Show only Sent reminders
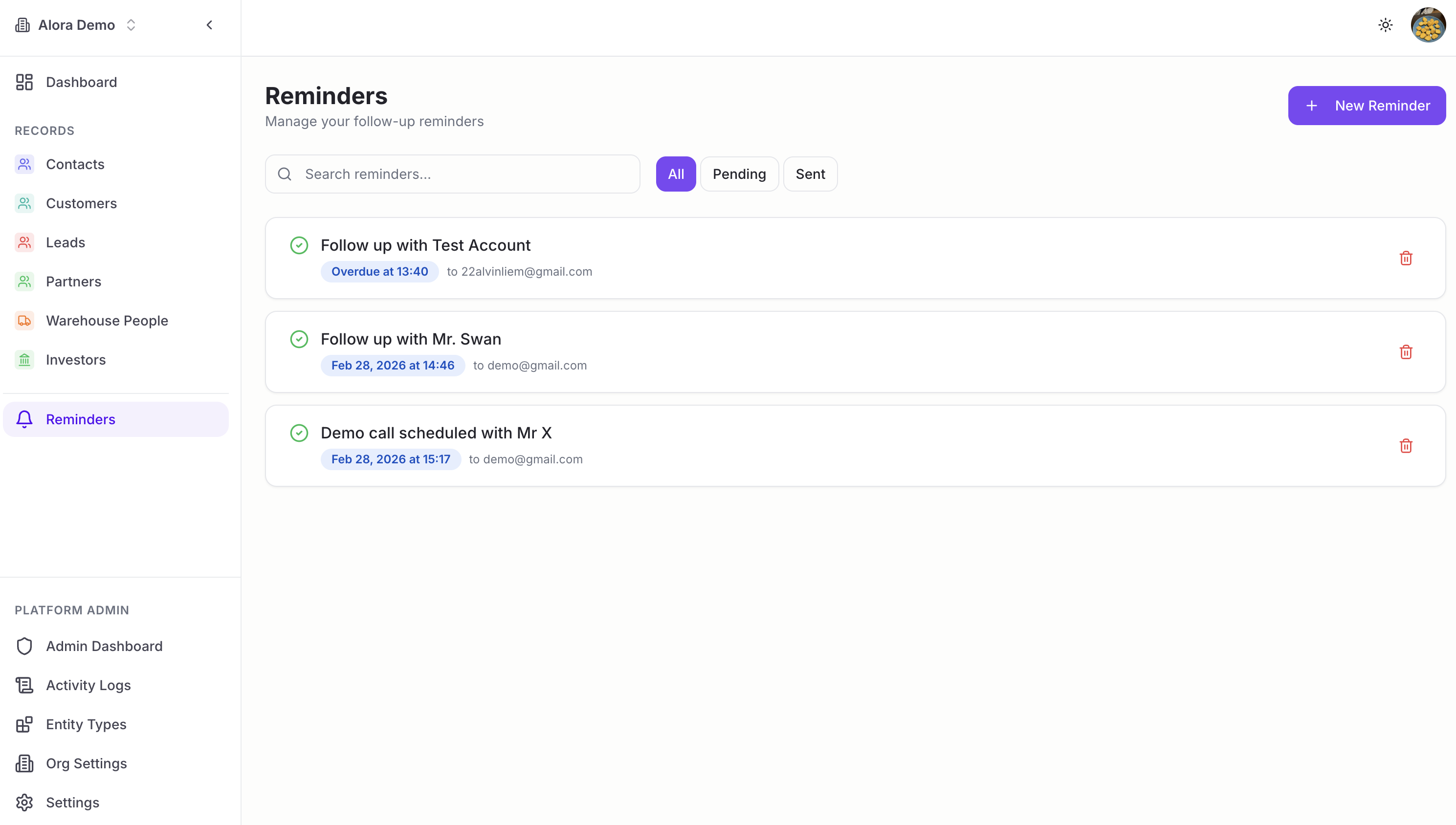The width and height of the screenshot is (1456, 825). tap(810, 174)
